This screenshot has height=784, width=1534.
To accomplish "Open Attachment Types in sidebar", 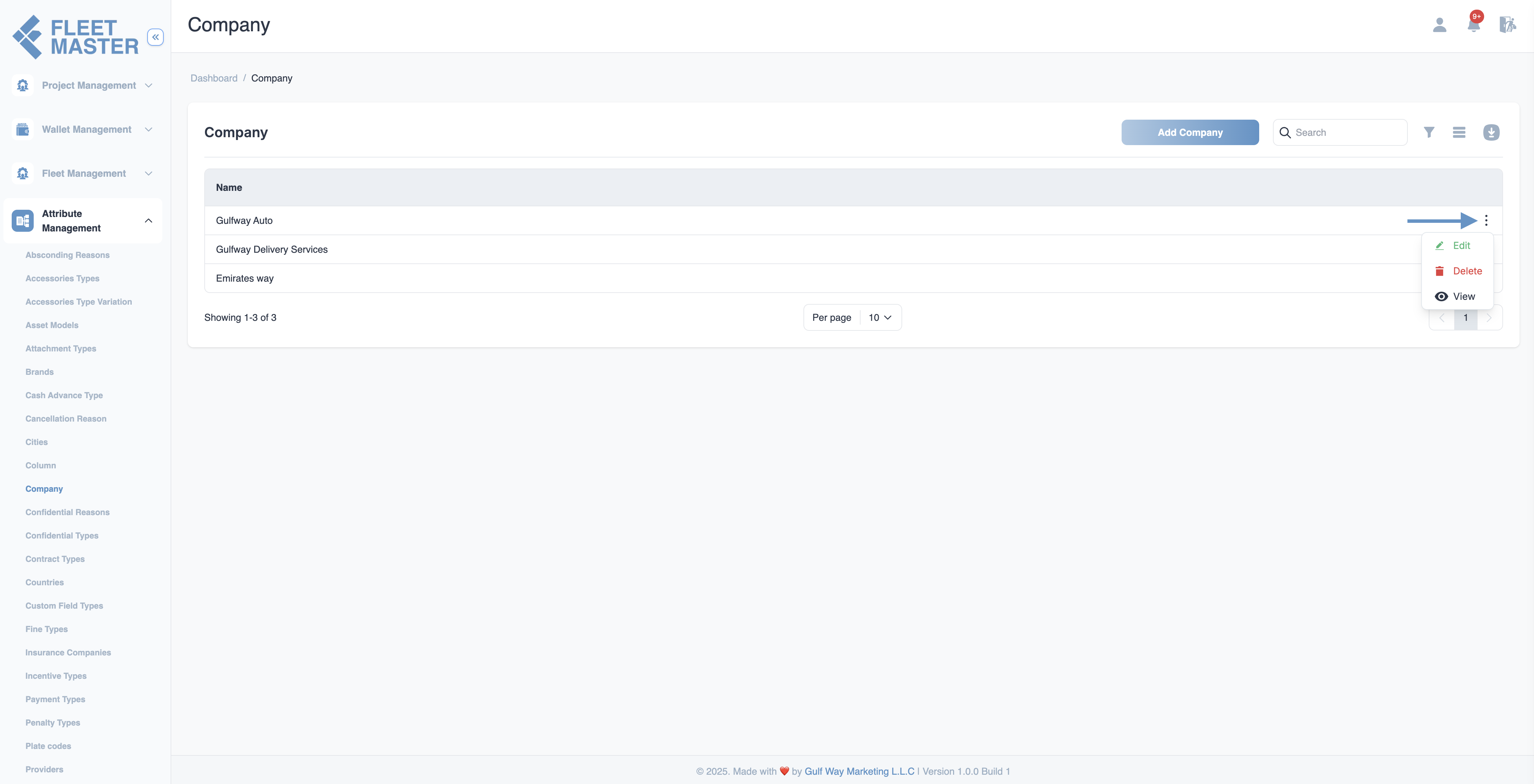I will click(x=61, y=348).
